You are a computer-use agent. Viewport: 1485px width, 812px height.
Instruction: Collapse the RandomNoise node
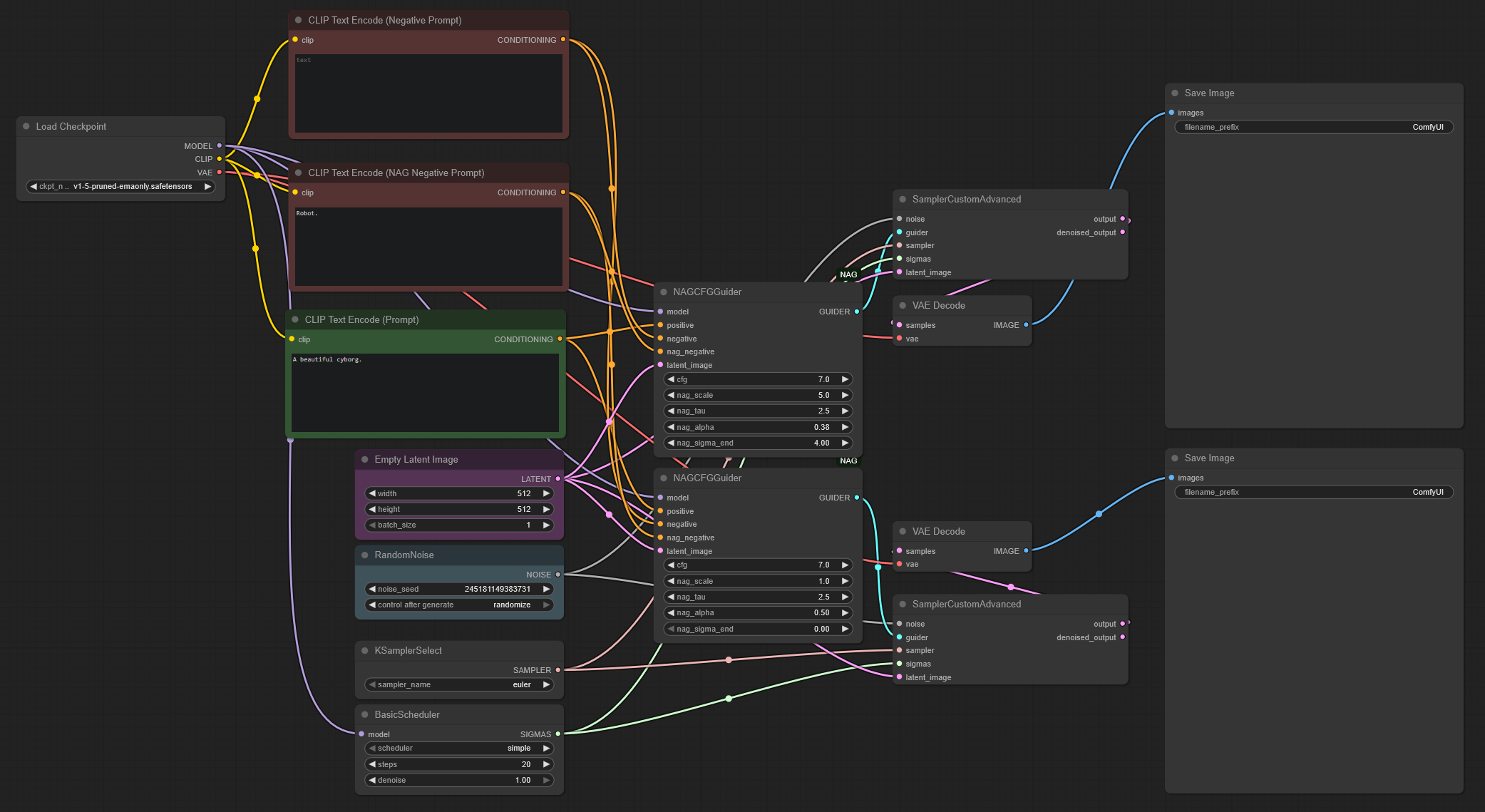point(365,555)
